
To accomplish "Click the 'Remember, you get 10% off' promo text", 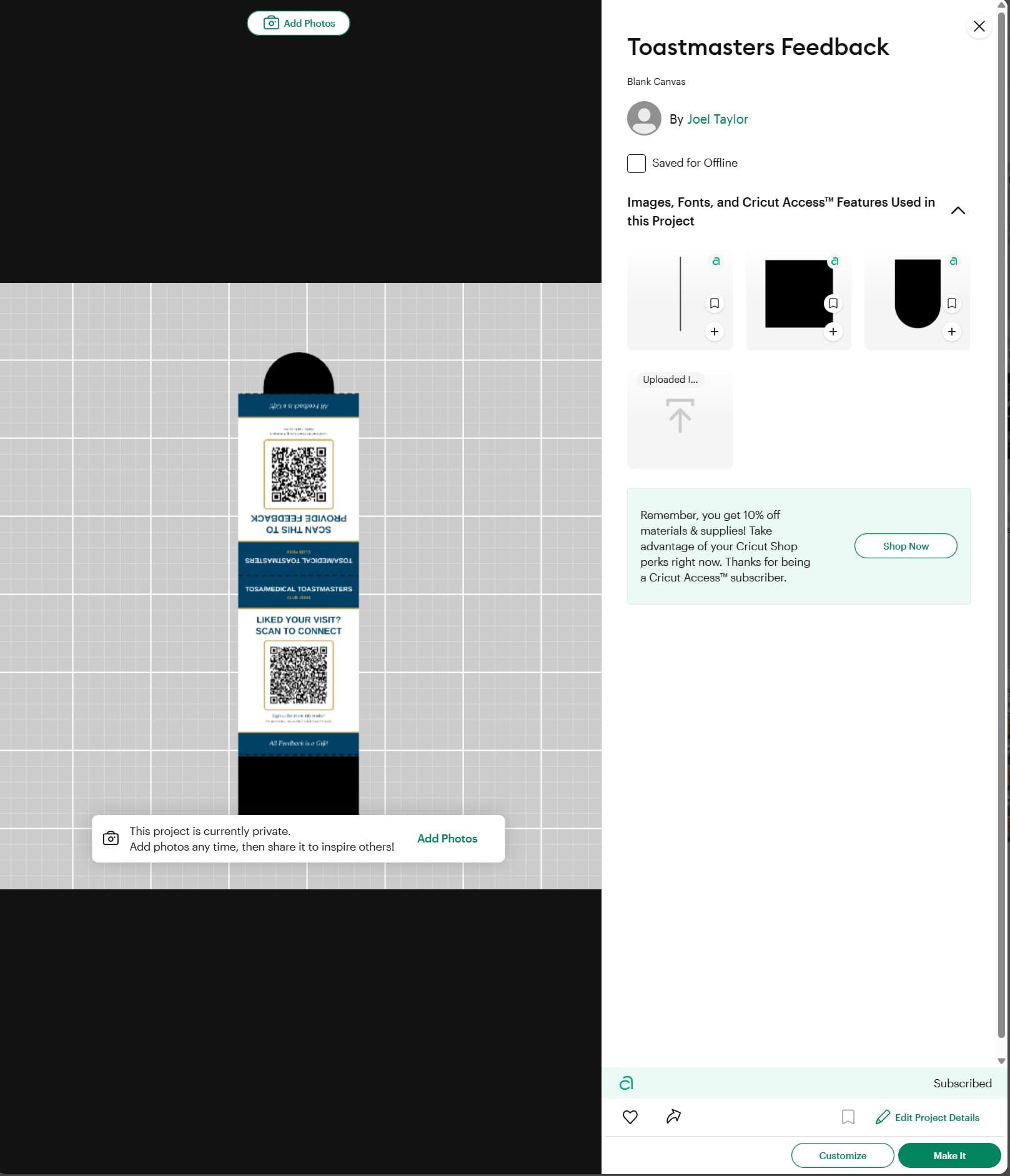I will pos(725,546).
